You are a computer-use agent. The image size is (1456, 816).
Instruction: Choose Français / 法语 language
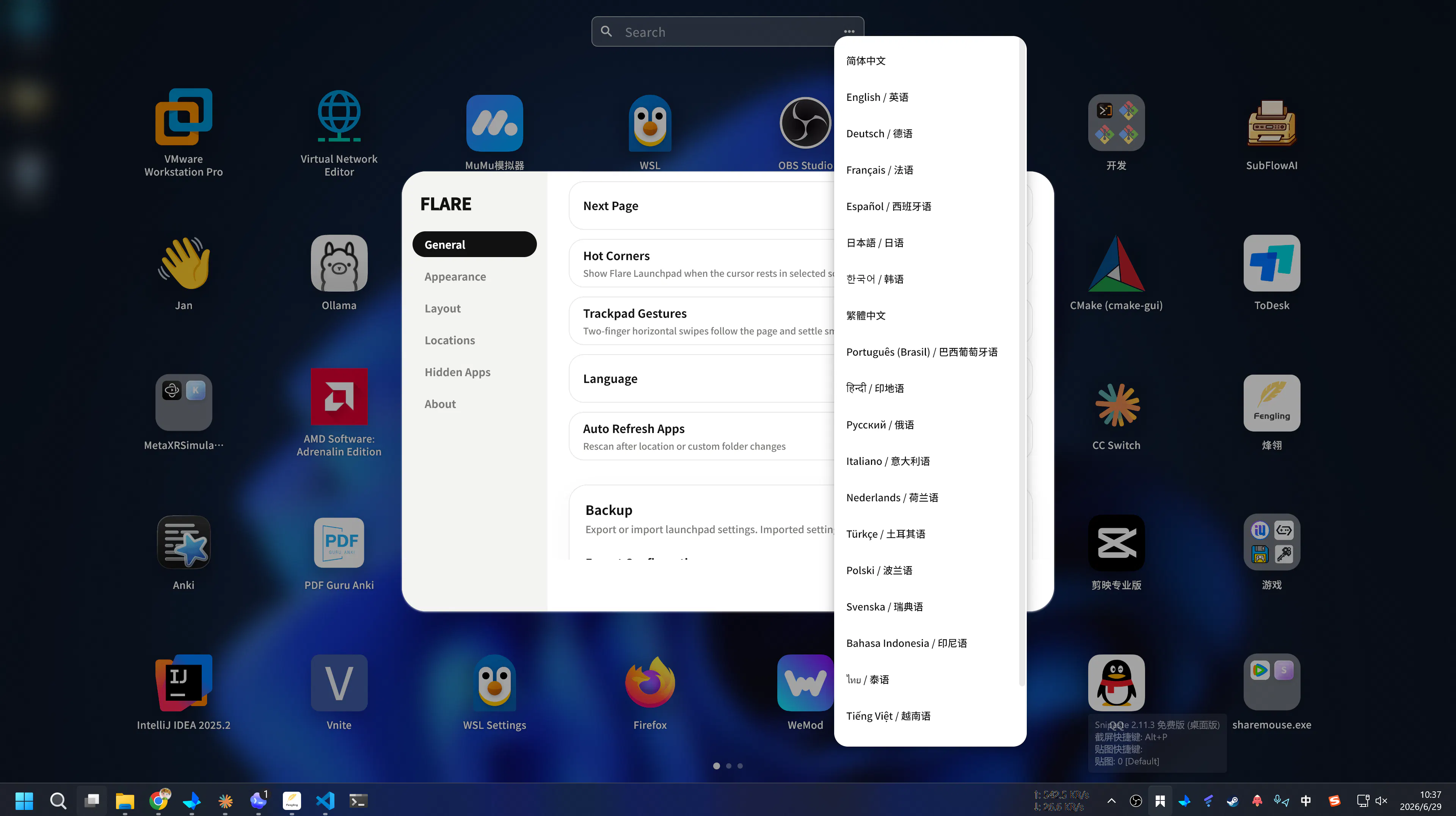[927, 169]
